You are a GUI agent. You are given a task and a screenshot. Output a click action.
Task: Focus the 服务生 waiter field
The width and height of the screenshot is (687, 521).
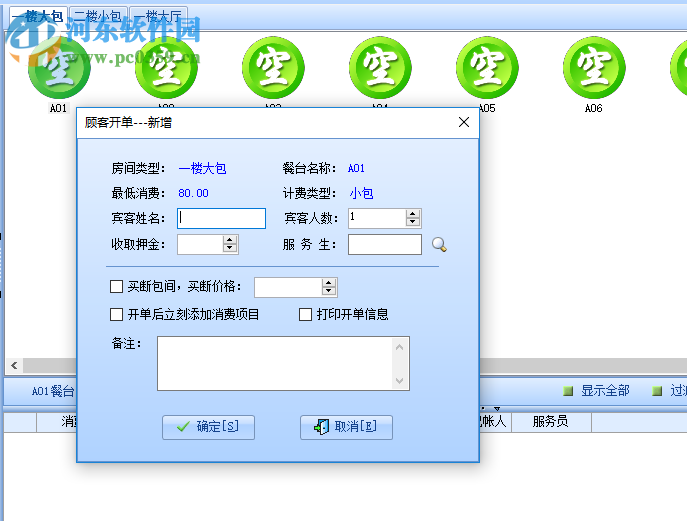pyautogui.click(x=385, y=245)
